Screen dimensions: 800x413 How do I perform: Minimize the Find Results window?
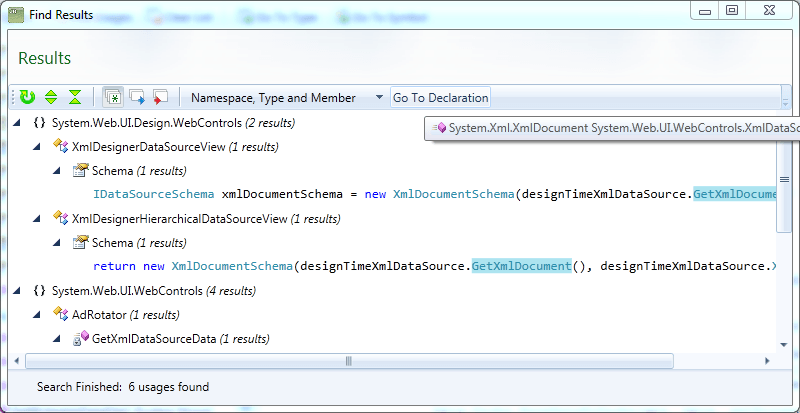[x=706, y=10]
